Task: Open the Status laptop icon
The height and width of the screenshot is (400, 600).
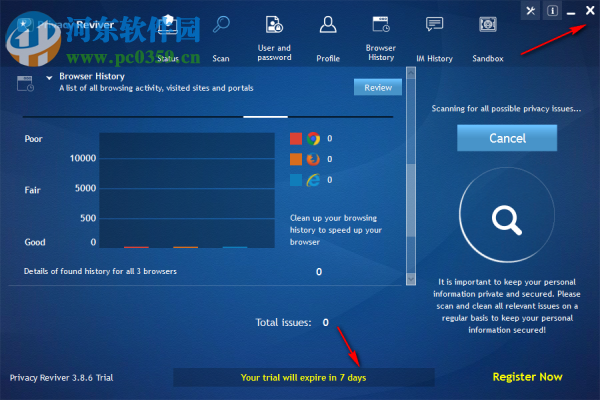Action: click(168, 24)
